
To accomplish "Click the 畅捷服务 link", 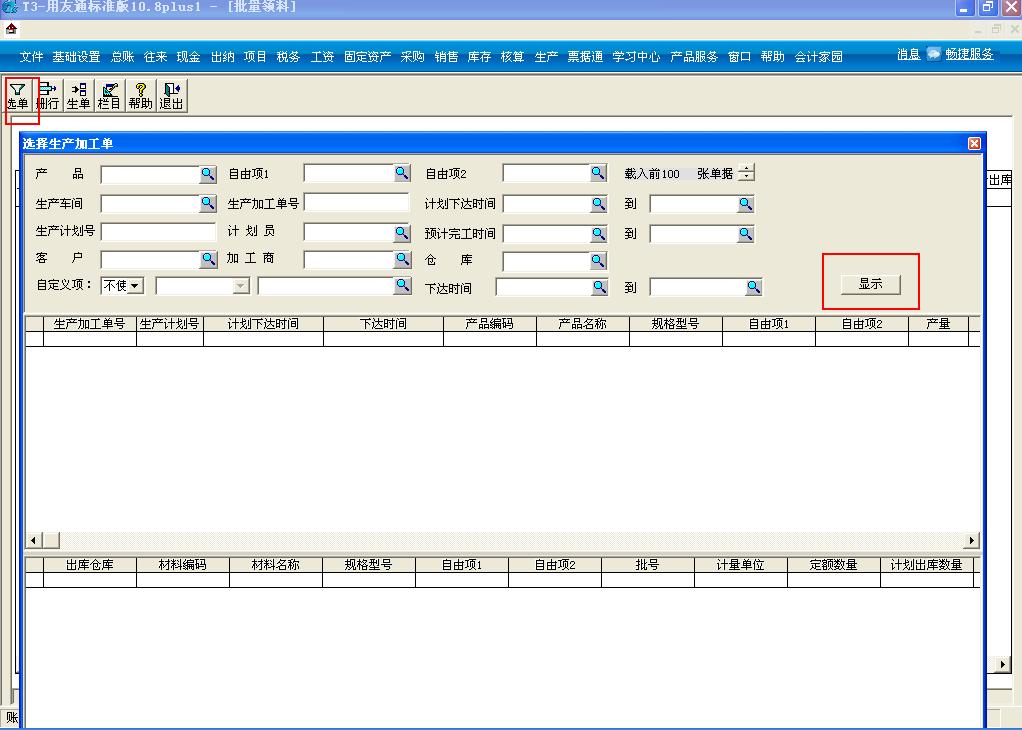I will [968, 54].
